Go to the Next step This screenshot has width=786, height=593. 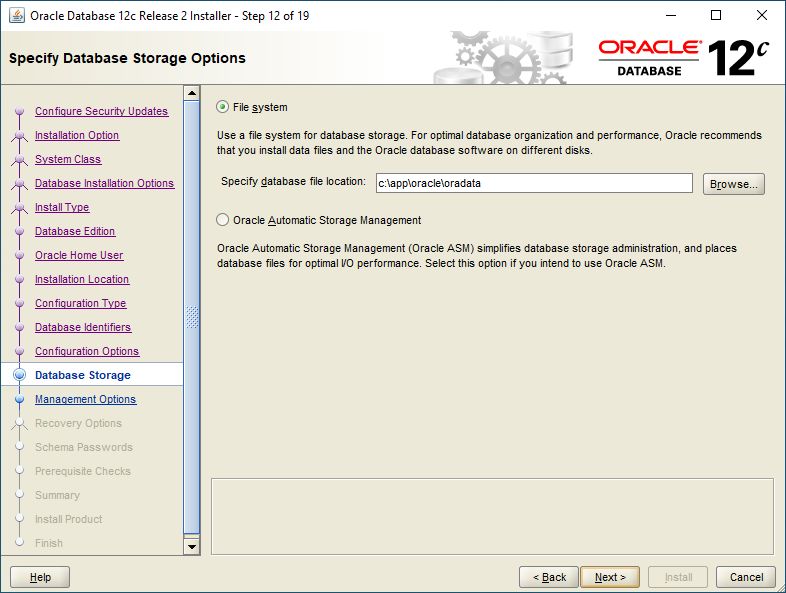pos(610,577)
